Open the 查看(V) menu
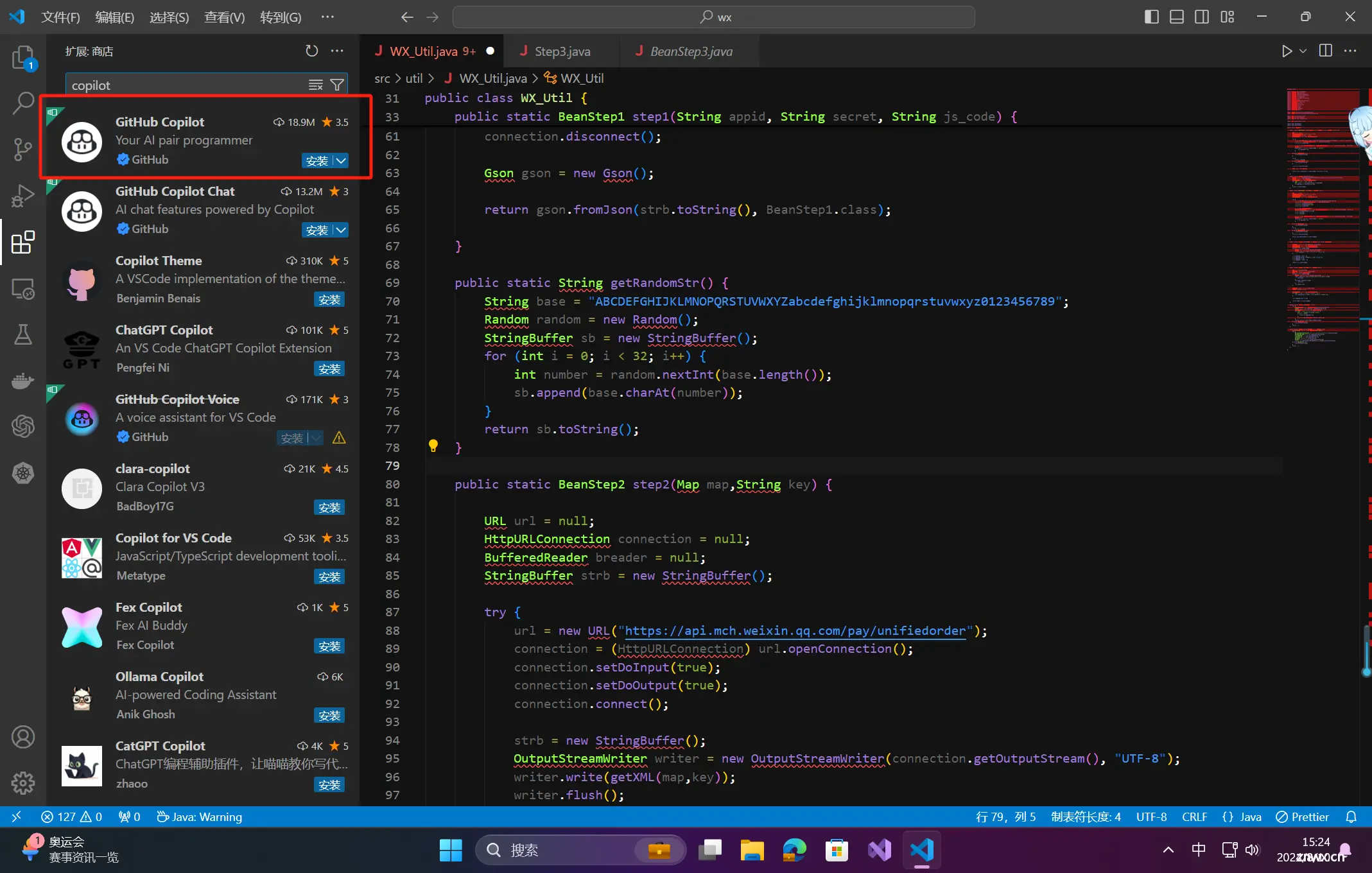This screenshot has height=873, width=1372. (224, 17)
